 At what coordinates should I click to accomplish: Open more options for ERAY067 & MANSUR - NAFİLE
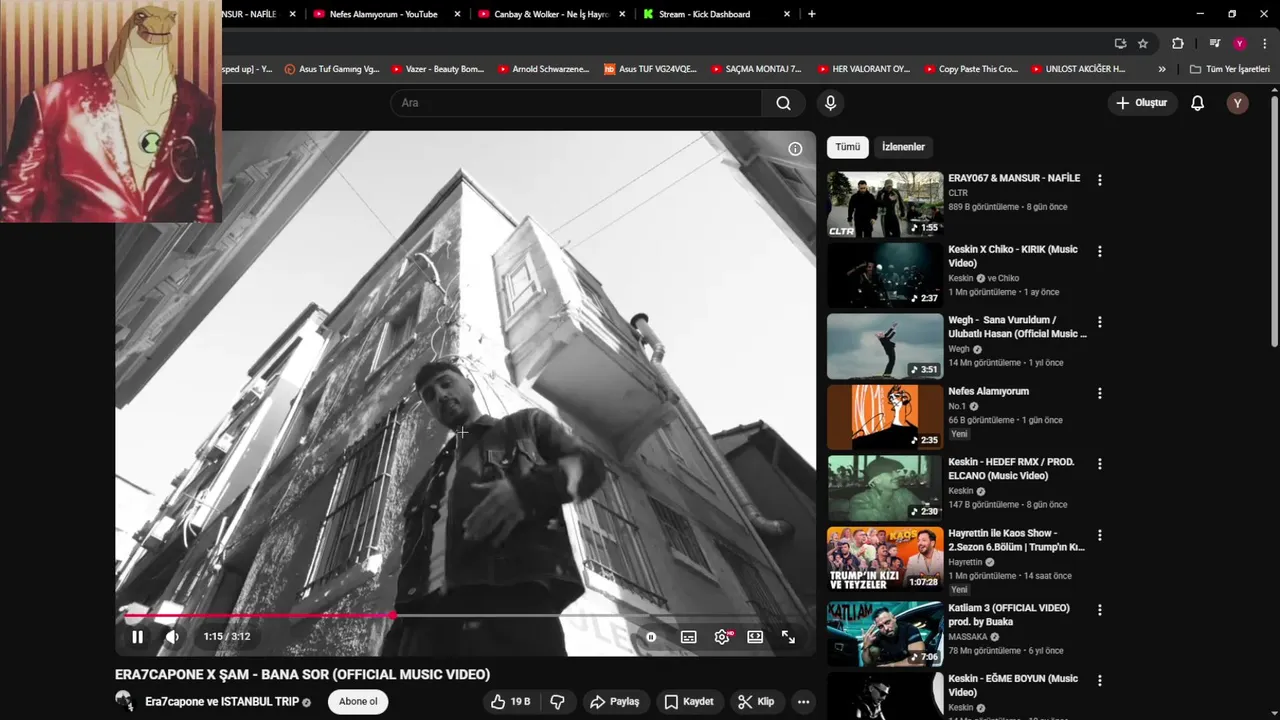[x=1100, y=180]
